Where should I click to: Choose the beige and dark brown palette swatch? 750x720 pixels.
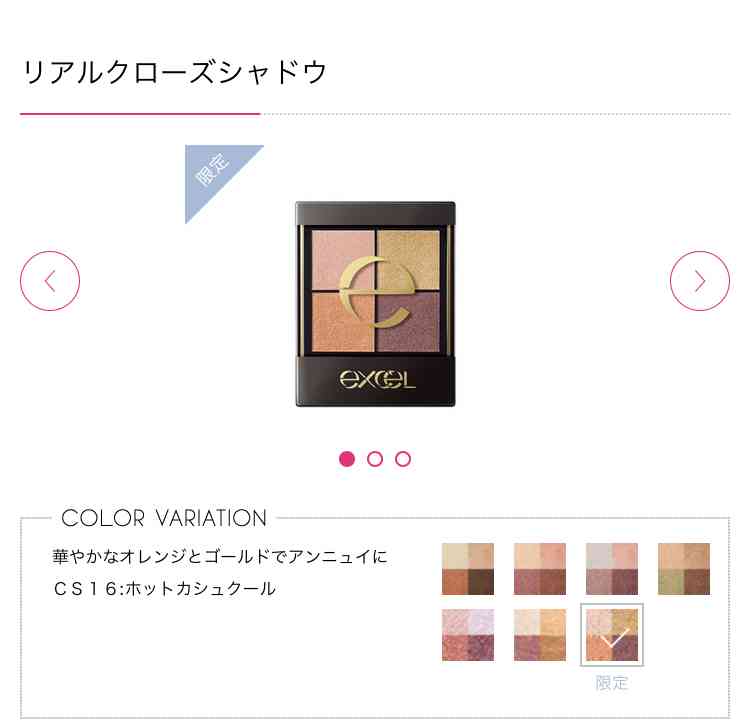(x=468, y=569)
